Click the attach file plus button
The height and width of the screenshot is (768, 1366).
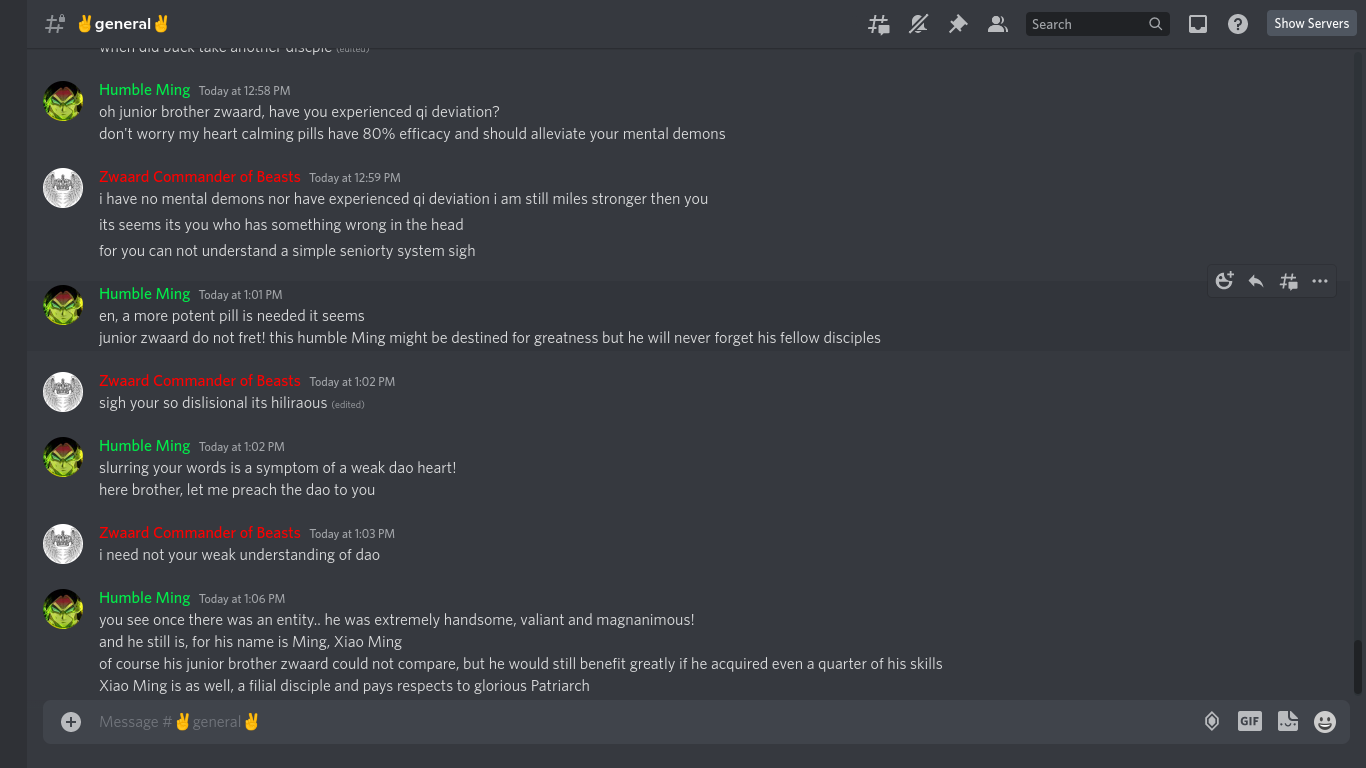(x=71, y=721)
